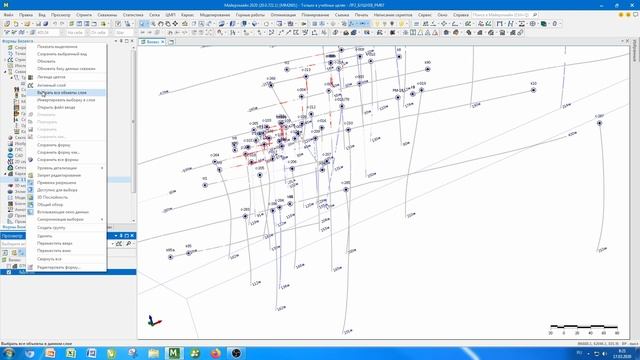Open OBS from the taskbar
This screenshot has width=640, height=360.
236,353
